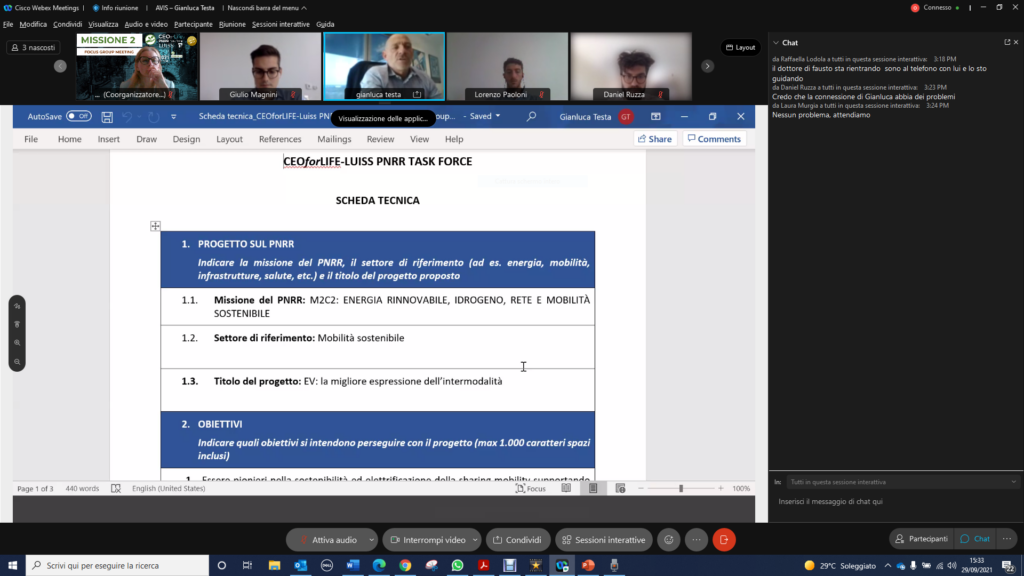Expand video options arrow beside Interrompi video

tap(475, 540)
